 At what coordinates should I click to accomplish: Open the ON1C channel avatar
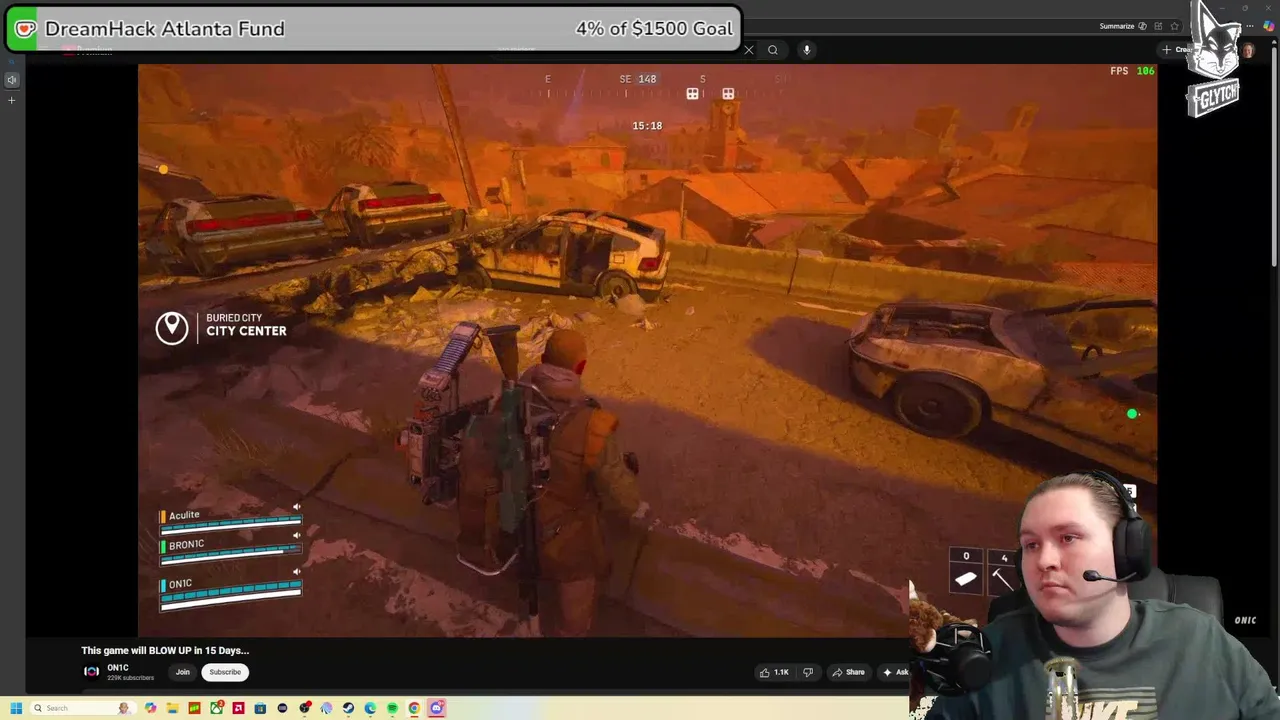92,672
